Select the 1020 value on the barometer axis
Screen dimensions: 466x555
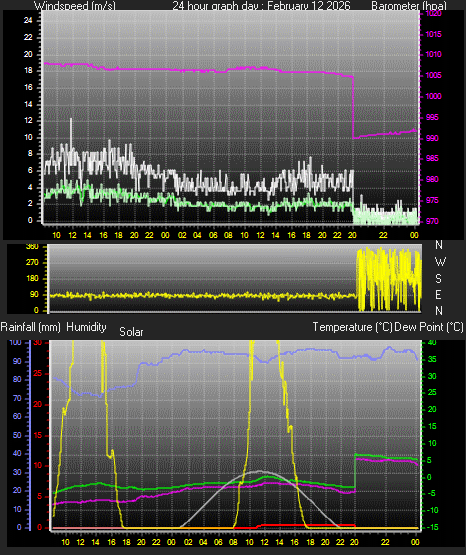pos(434,13)
